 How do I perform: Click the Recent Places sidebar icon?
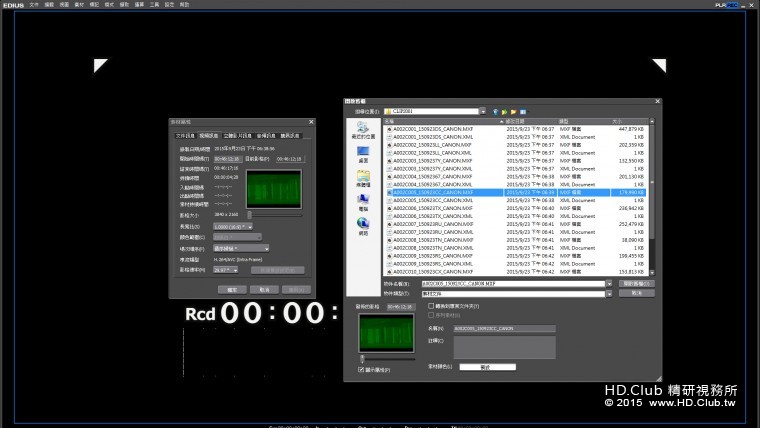pos(362,131)
